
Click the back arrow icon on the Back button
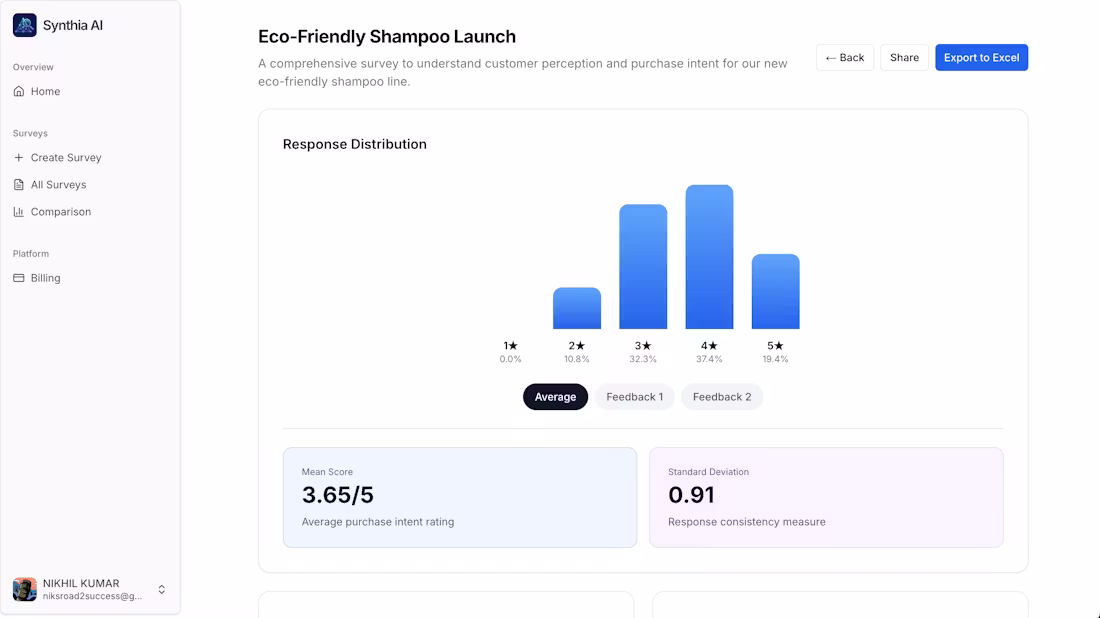(831, 57)
